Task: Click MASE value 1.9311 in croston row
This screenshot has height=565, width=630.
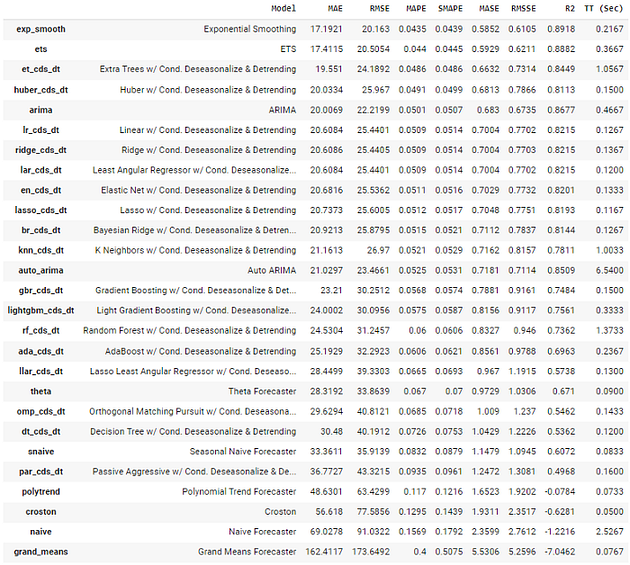Action: point(485,512)
